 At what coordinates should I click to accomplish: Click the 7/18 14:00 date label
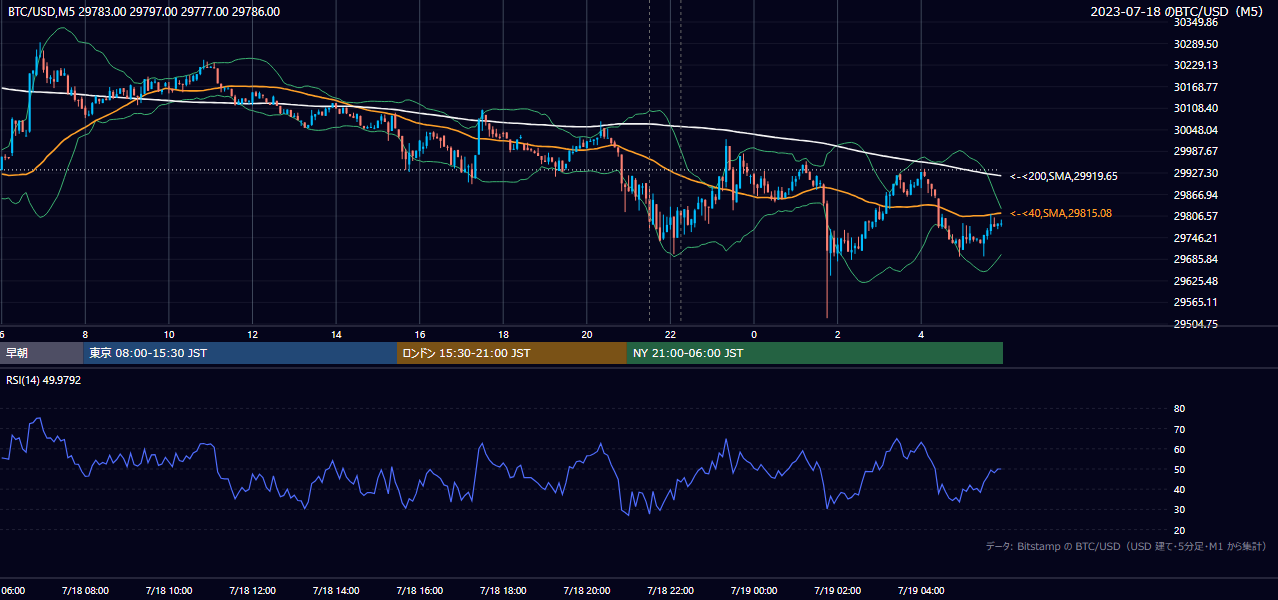(335, 590)
